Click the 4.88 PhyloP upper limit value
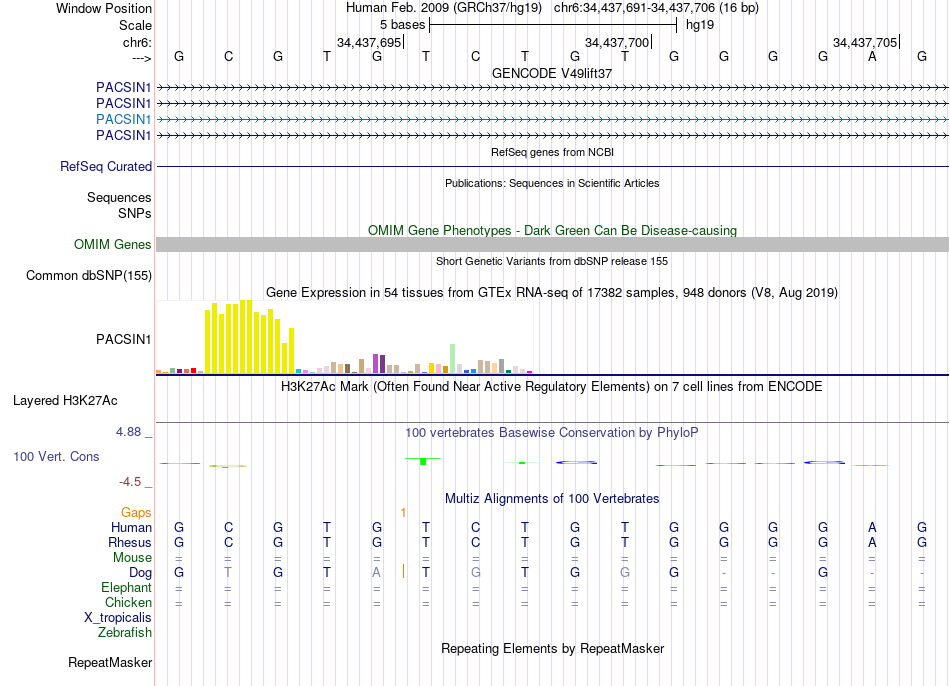This screenshot has height=686, width=950. point(128,432)
